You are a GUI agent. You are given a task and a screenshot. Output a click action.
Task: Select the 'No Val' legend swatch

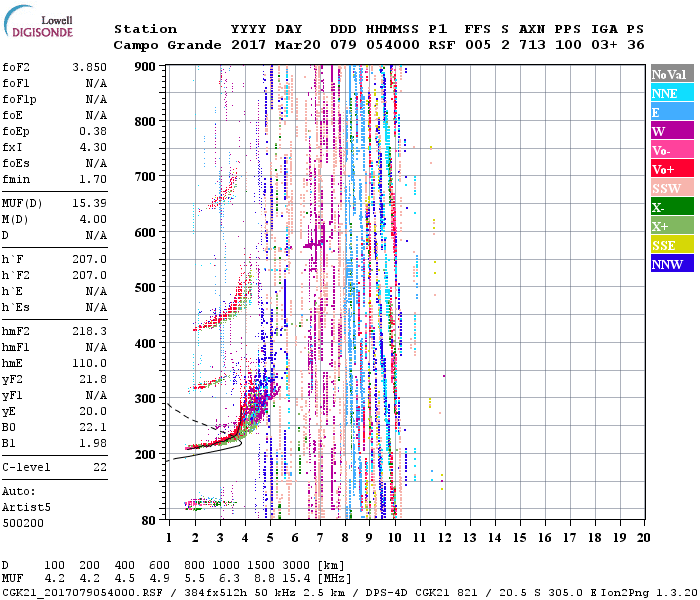(672, 74)
